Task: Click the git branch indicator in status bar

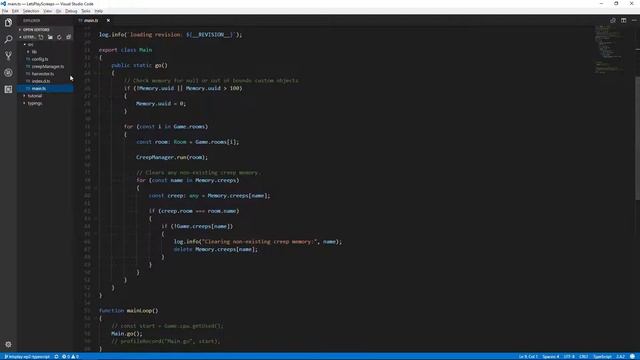Action: pyautogui.click(x=27, y=357)
